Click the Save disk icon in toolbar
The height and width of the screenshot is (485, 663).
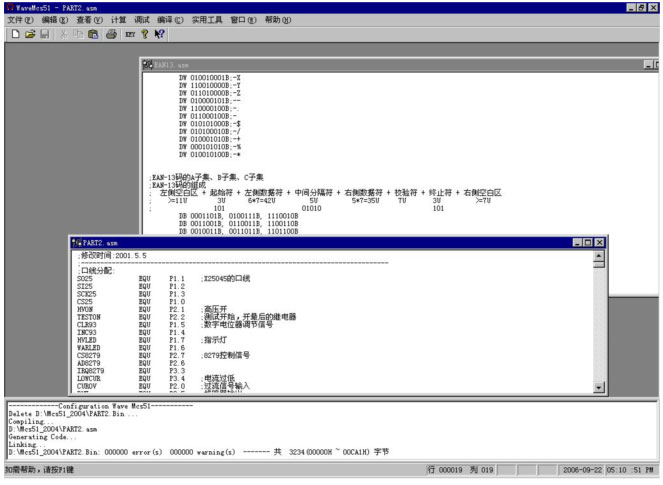[x=45, y=33]
